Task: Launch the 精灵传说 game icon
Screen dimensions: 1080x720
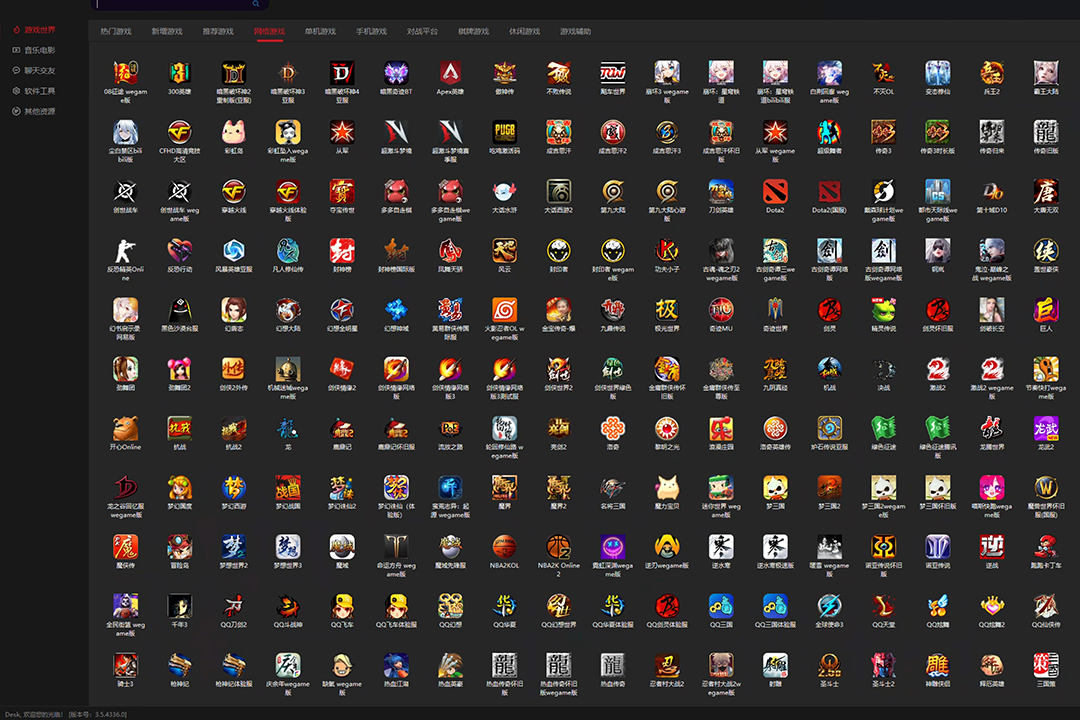Action: [884, 309]
